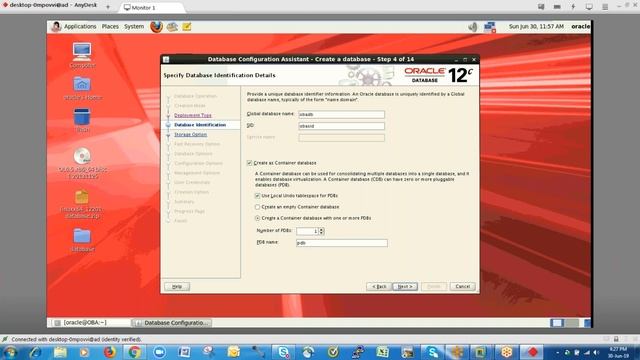Viewport: 640px width, 360px height.
Task: Open the Trash icon on the desktop
Action: coord(82,120)
